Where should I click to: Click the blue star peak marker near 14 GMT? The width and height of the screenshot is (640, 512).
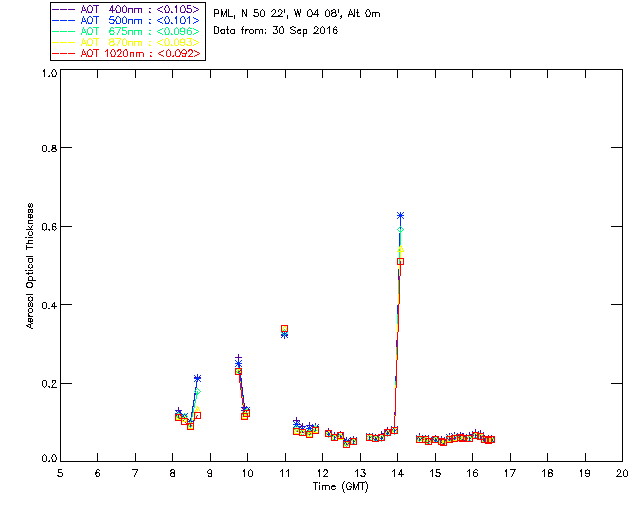[x=400, y=216]
